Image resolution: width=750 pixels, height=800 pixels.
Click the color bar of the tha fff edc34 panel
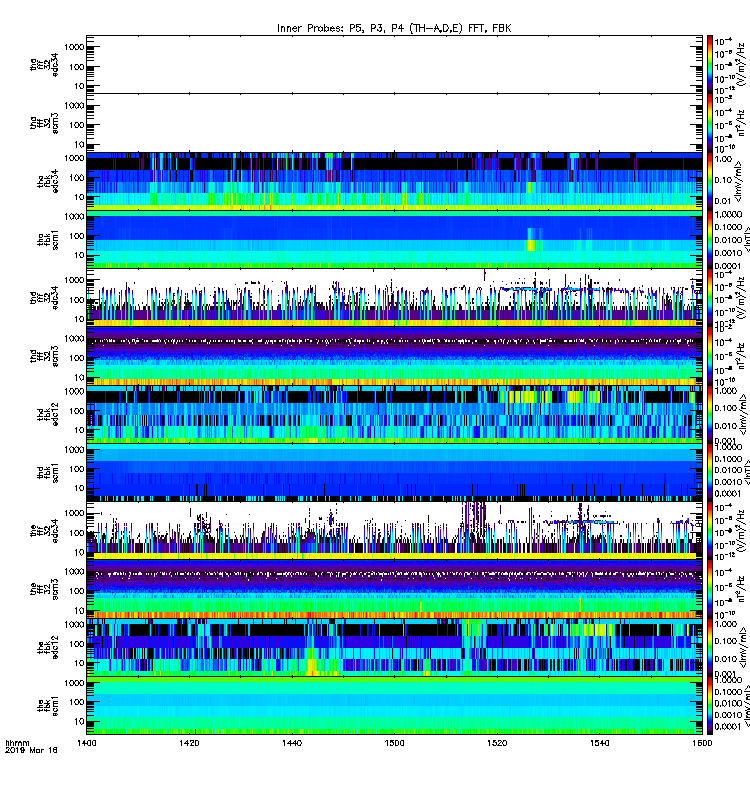coord(710,64)
